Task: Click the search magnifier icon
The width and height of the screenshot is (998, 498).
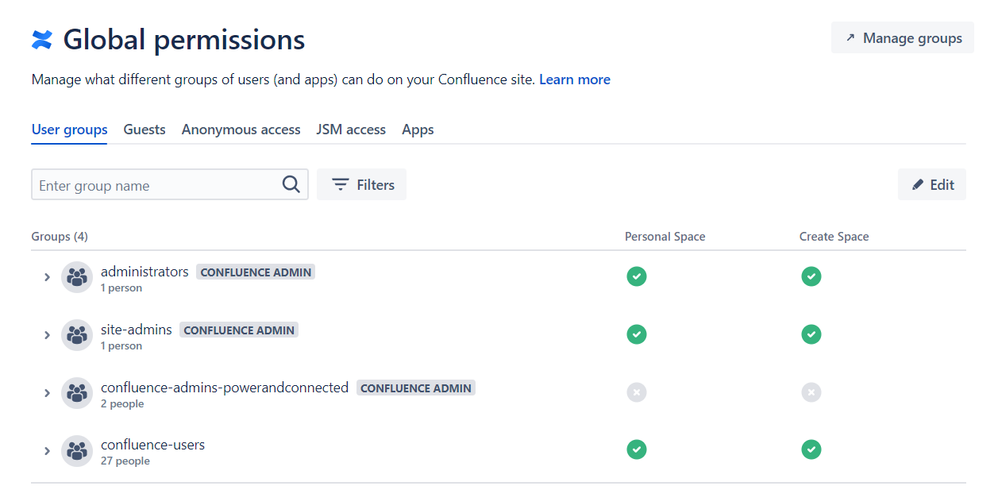Action: (291, 185)
